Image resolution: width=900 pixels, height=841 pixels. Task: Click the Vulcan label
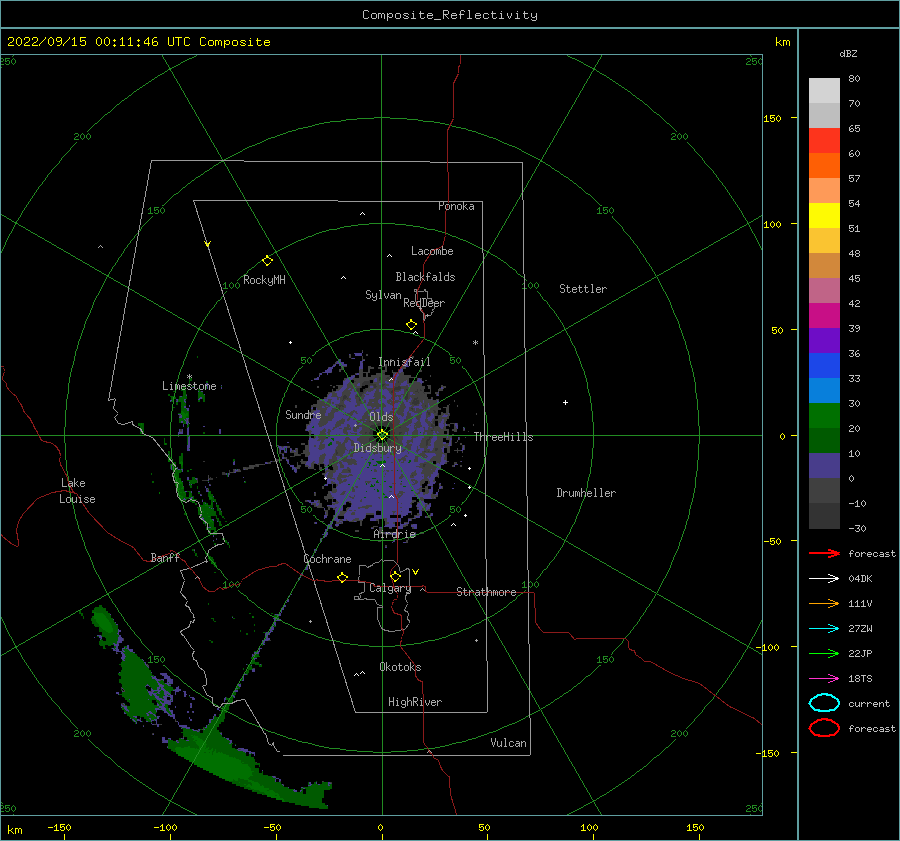tap(509, 743)
